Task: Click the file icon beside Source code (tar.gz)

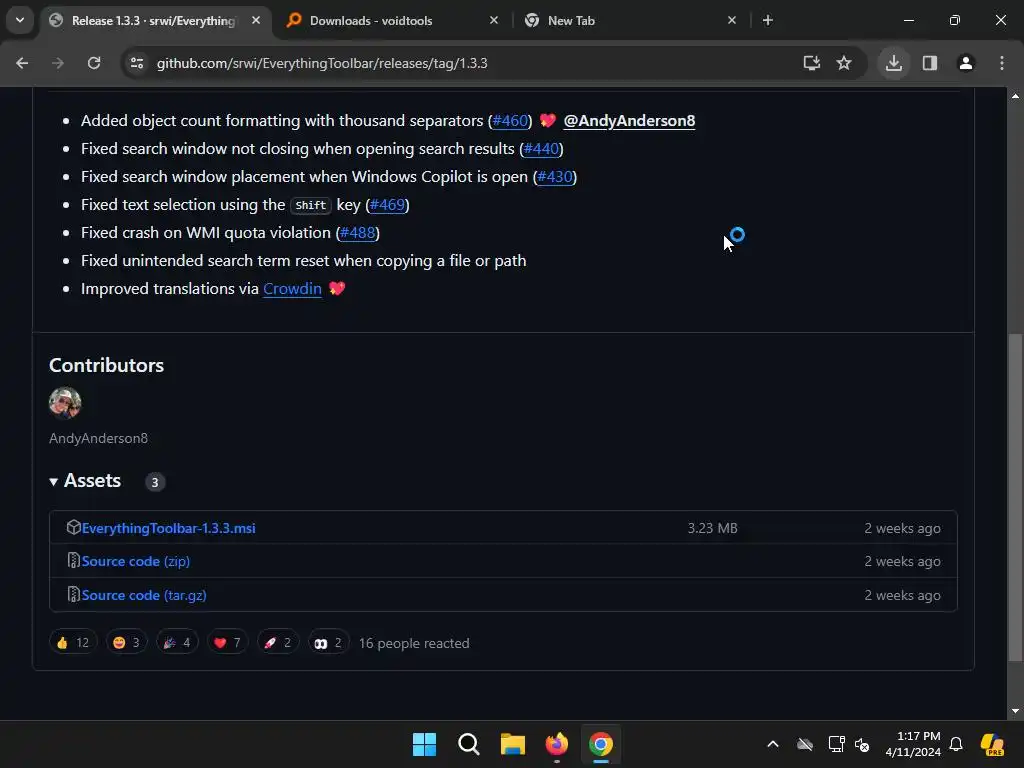Action: pos(73,594)
